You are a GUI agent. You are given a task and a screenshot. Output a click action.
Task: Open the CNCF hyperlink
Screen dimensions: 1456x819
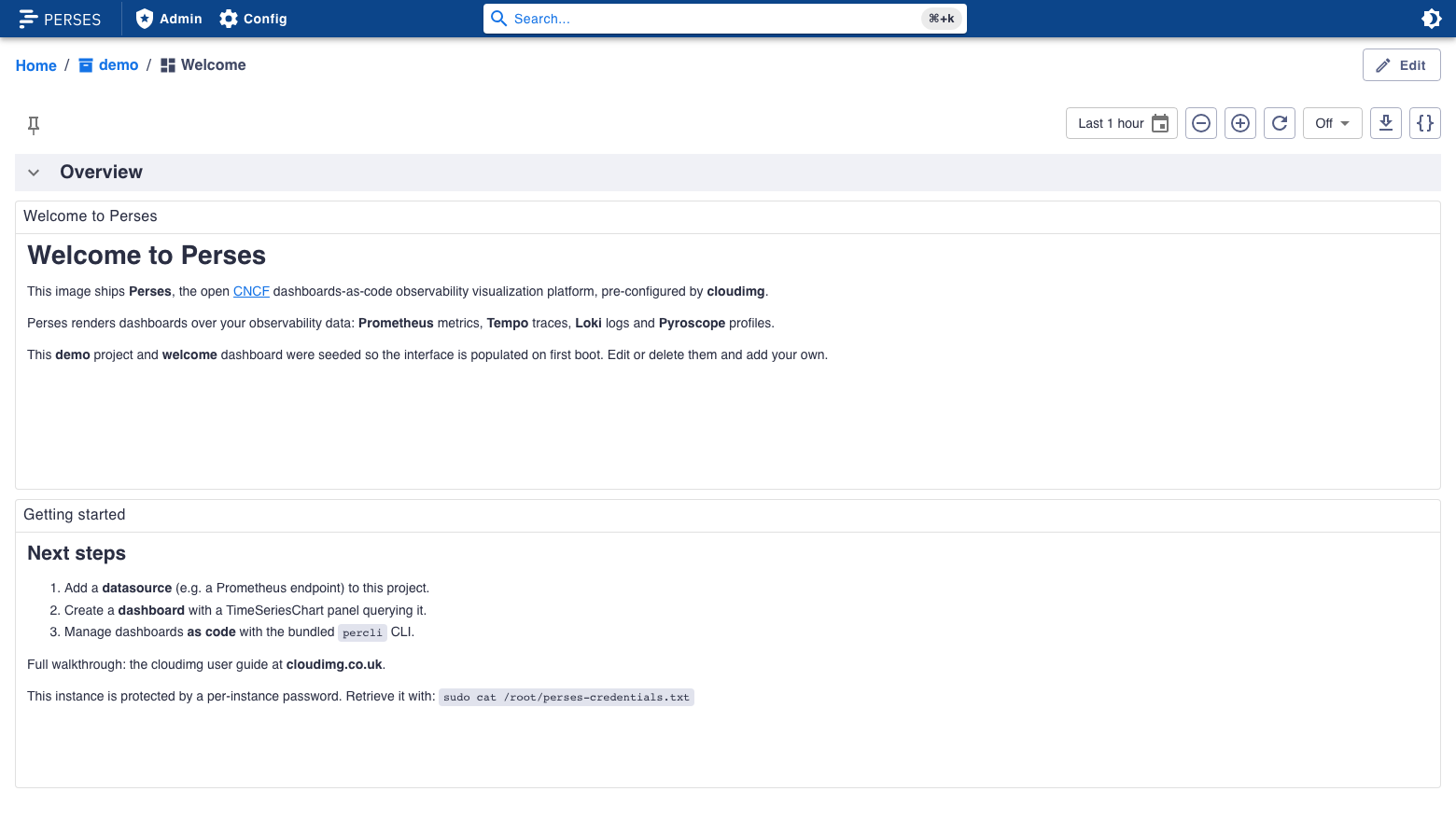click(251, 291)
